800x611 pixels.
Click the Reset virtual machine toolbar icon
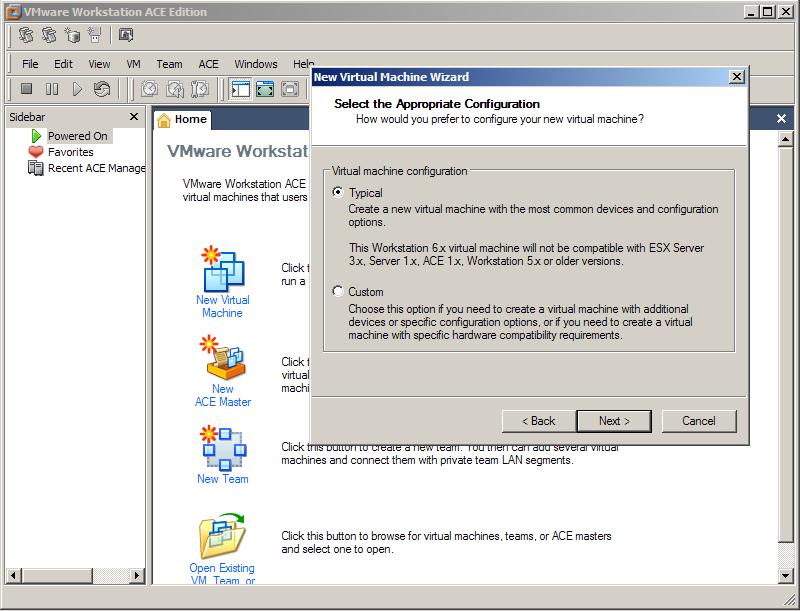point(102,90)
